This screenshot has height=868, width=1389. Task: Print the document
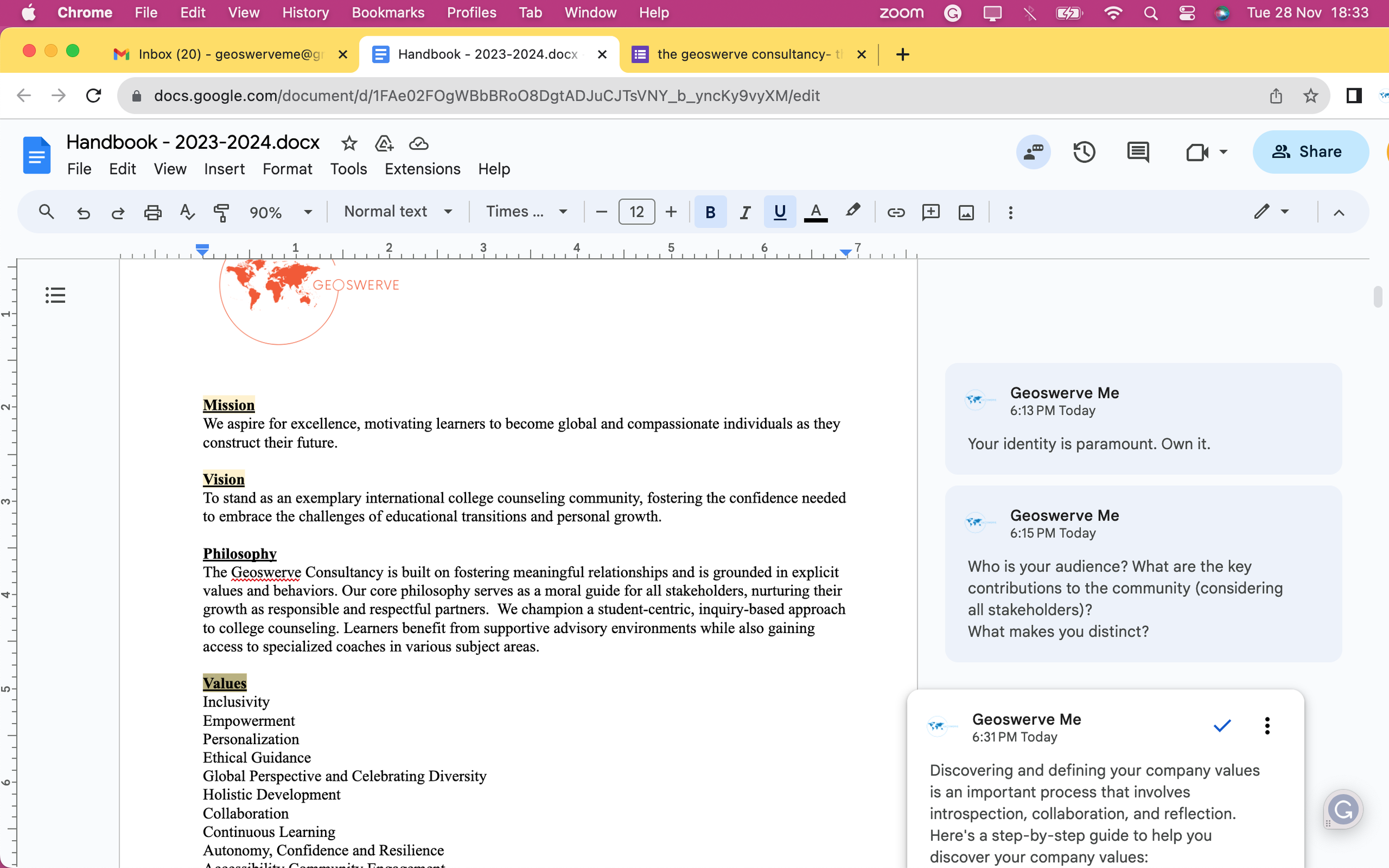point(152,212)
